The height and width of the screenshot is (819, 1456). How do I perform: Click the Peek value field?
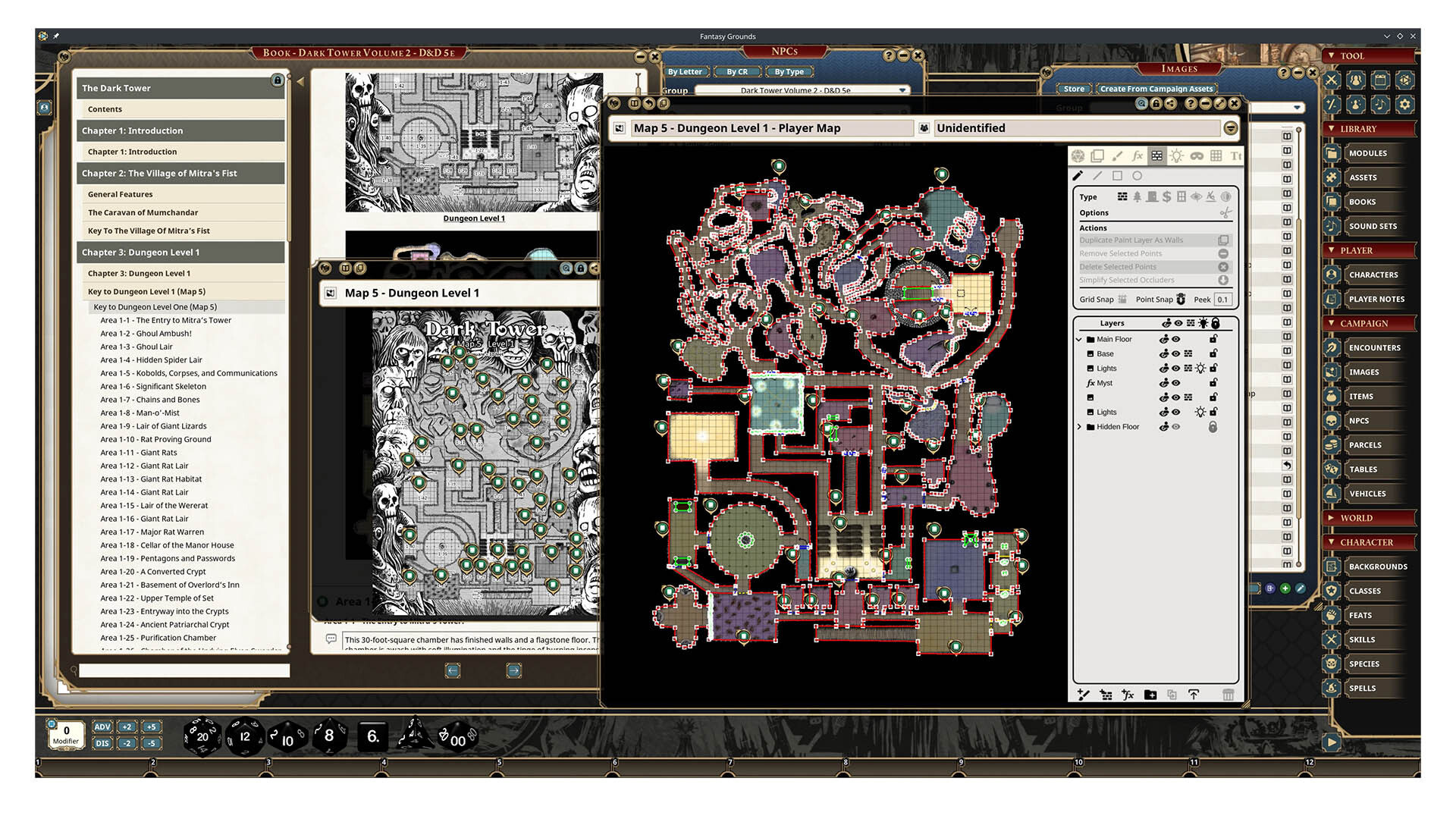coord(1222,300)
